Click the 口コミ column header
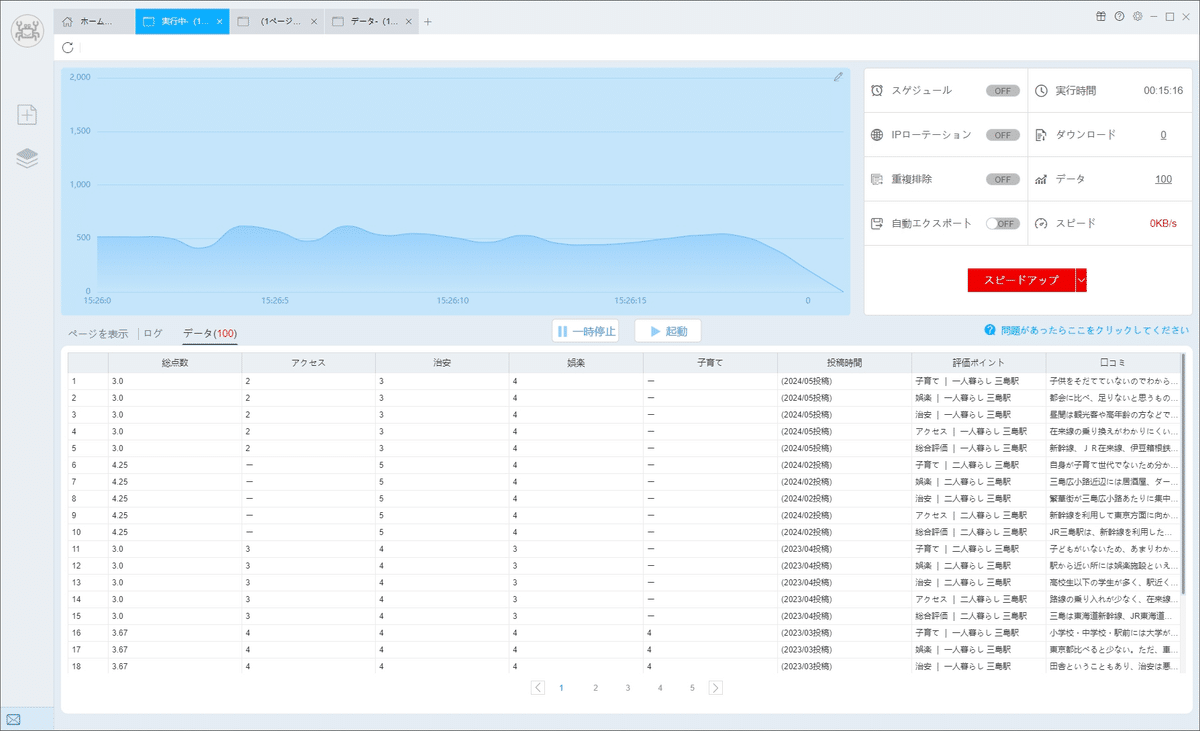This screenshot has width=1200, height=731. pyautogui.click(x=1112, y=362)
